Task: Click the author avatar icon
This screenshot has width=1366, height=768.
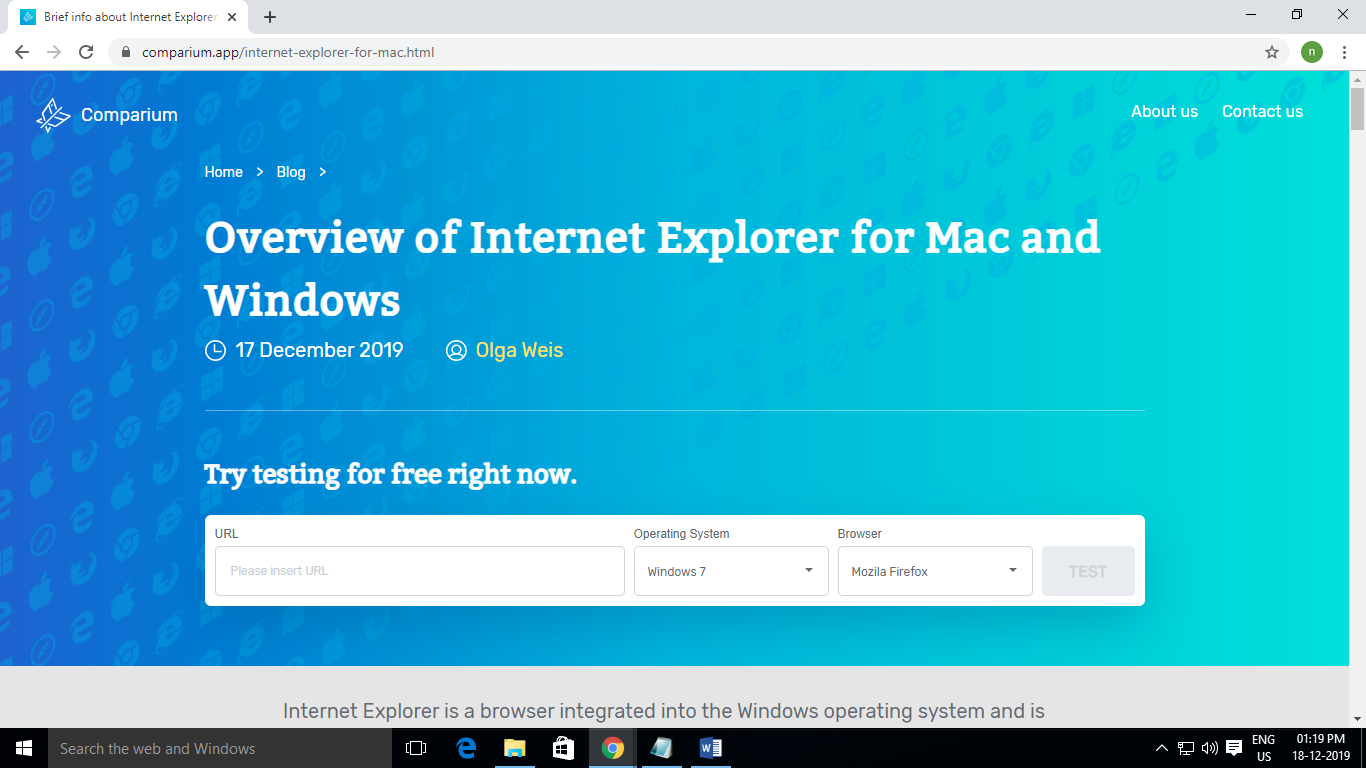Action: (456, 351)
